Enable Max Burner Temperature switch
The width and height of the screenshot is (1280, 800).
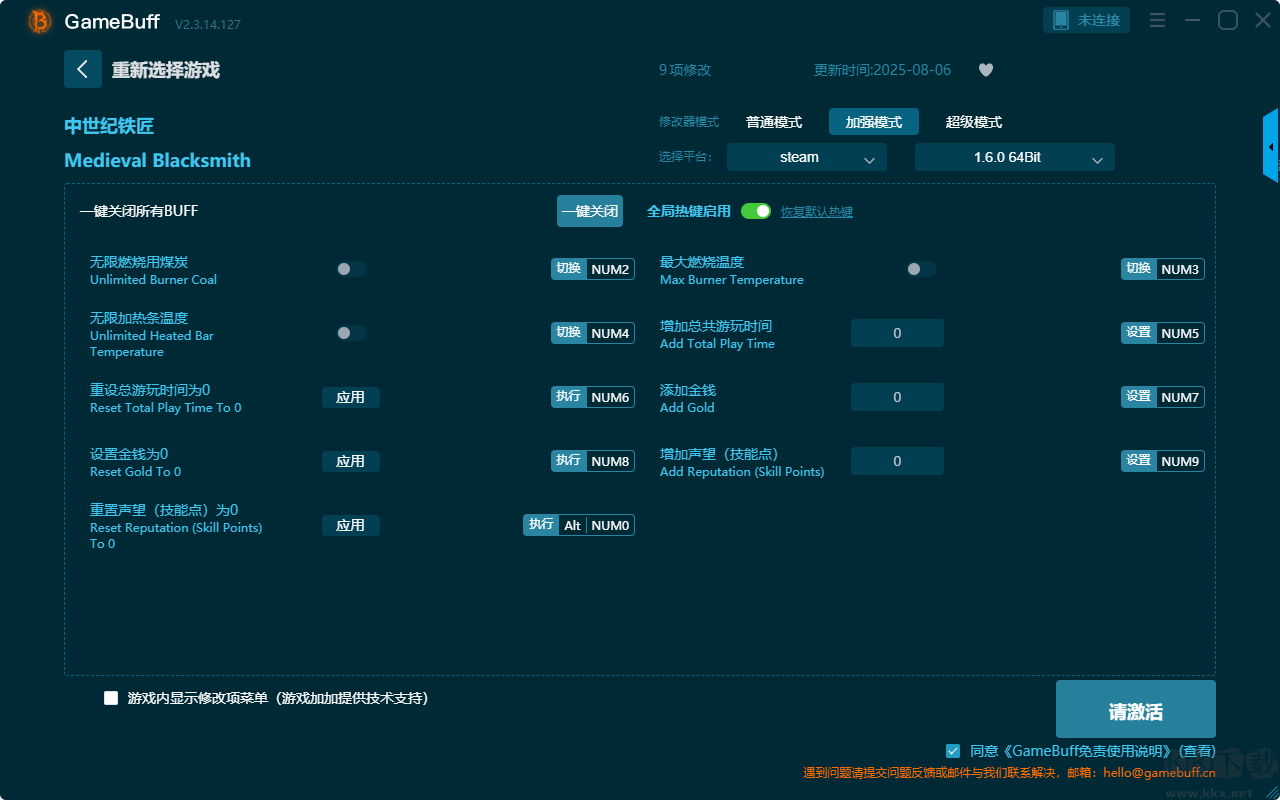tap(920, 269)
